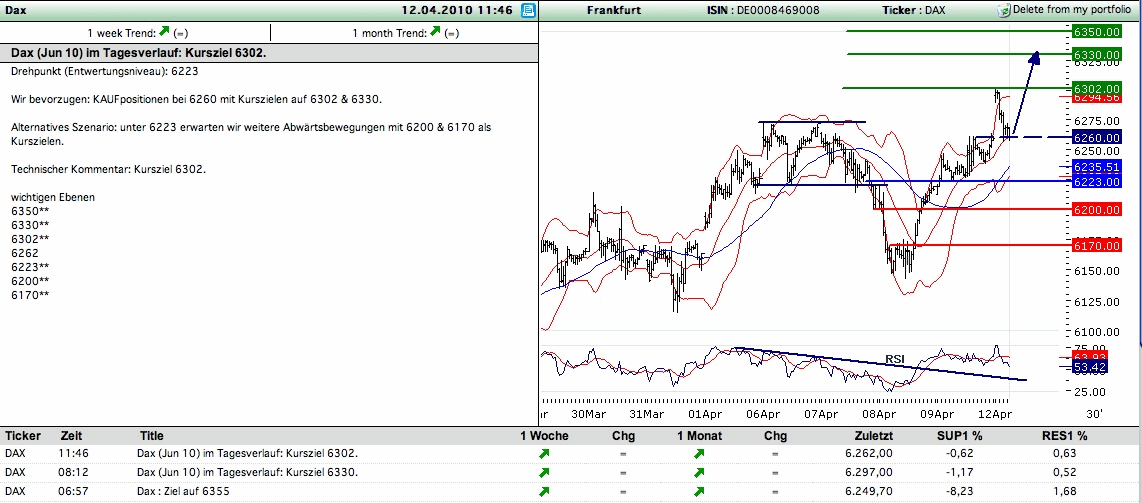1142x503 pixels.
Task: Click the -8,23 SUP1 value
Action: 958,491
